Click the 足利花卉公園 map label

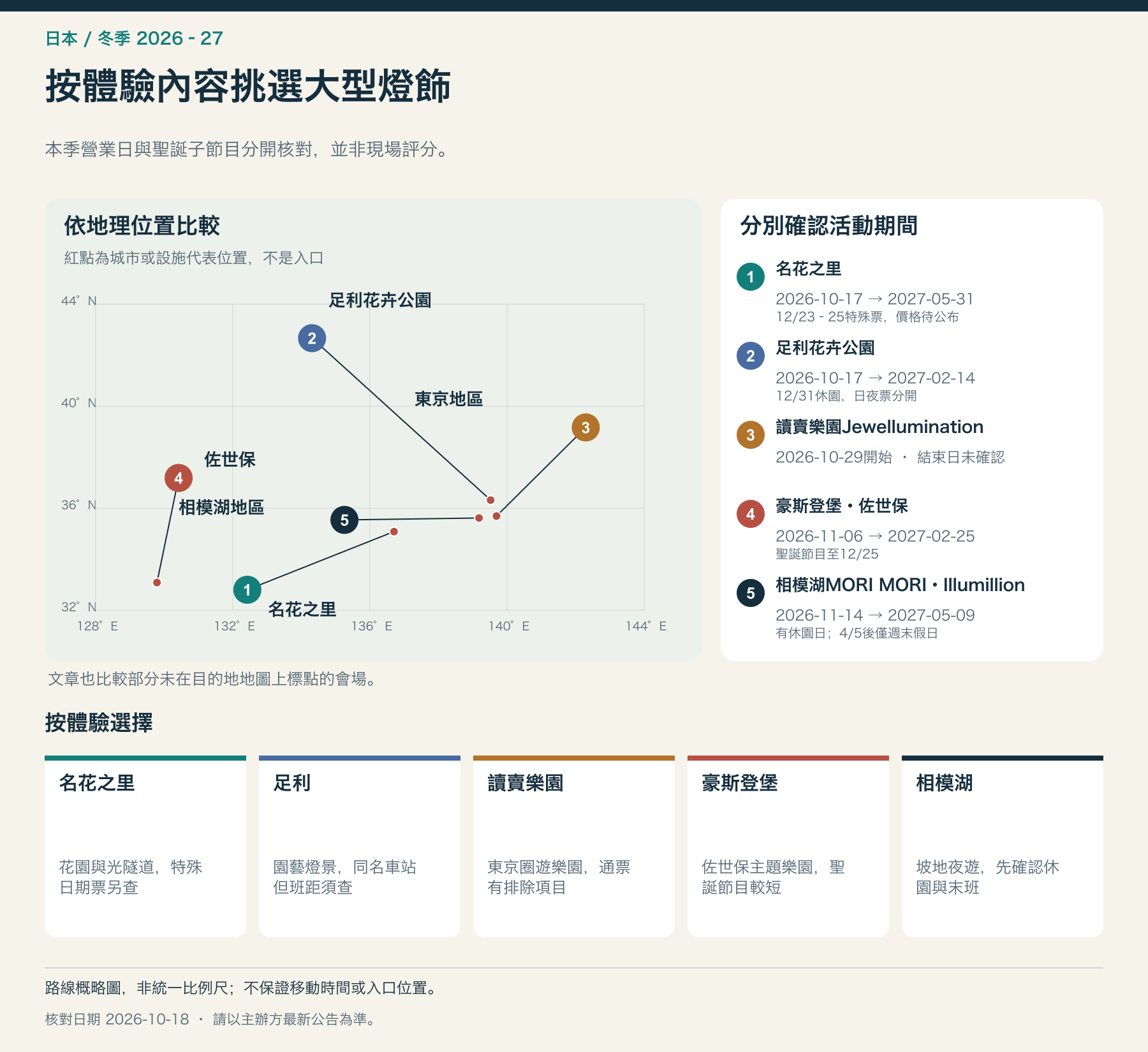[380, 300]
